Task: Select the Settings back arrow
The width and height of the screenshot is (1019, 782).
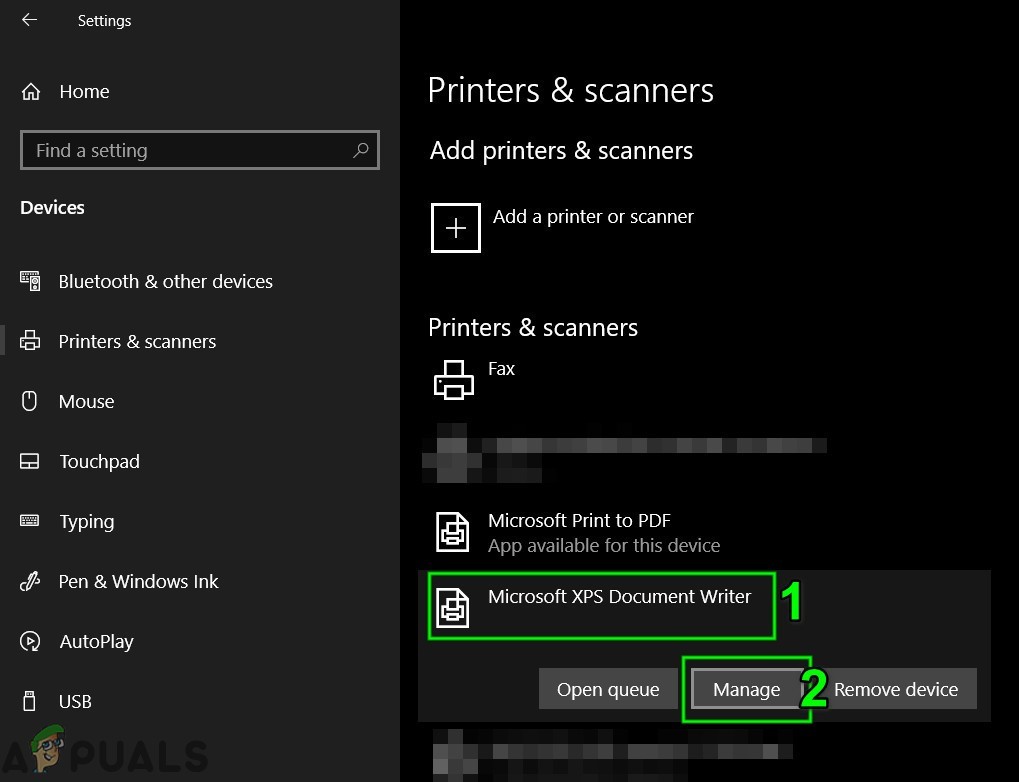Action: click(28, 20)
